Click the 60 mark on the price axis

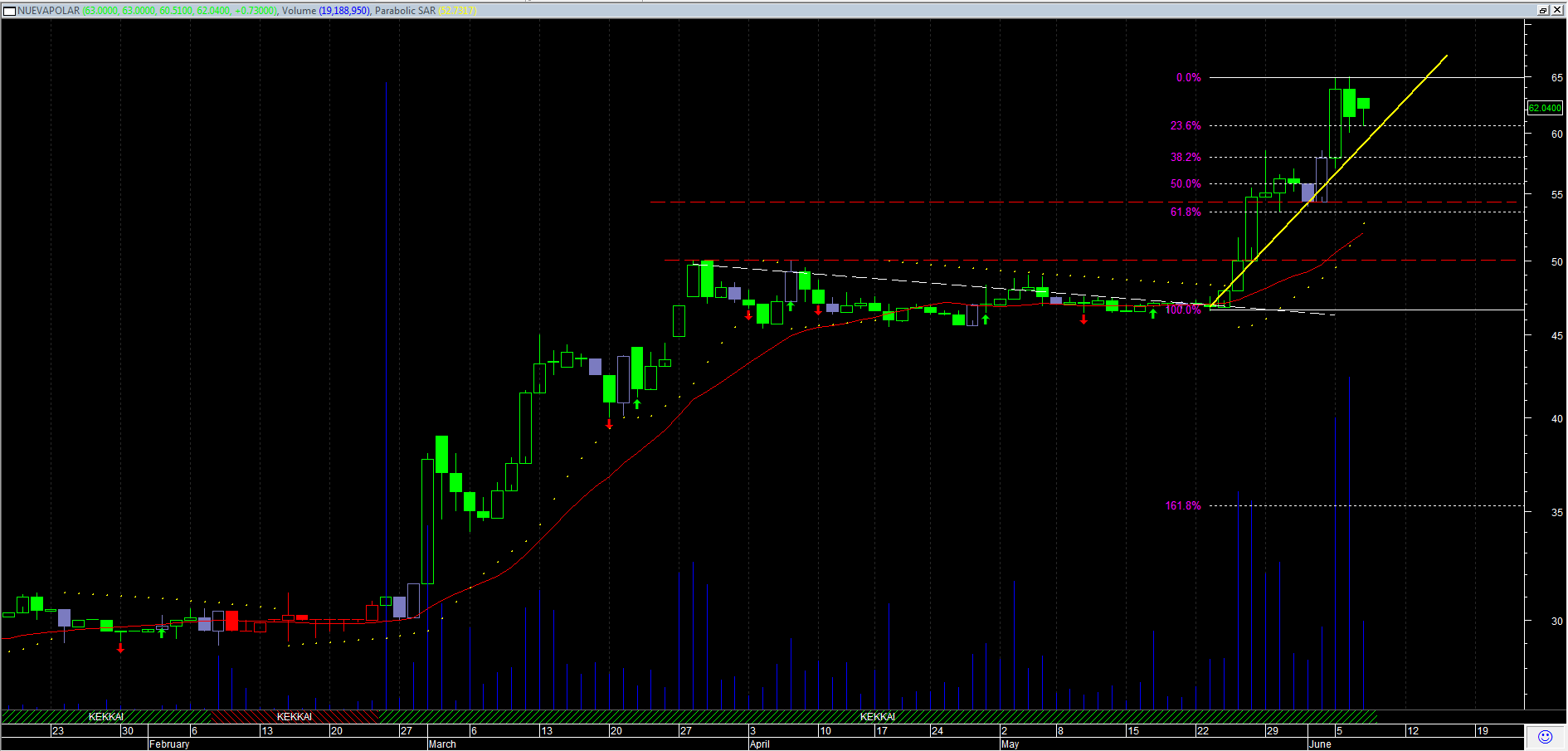coord(1556,134)
